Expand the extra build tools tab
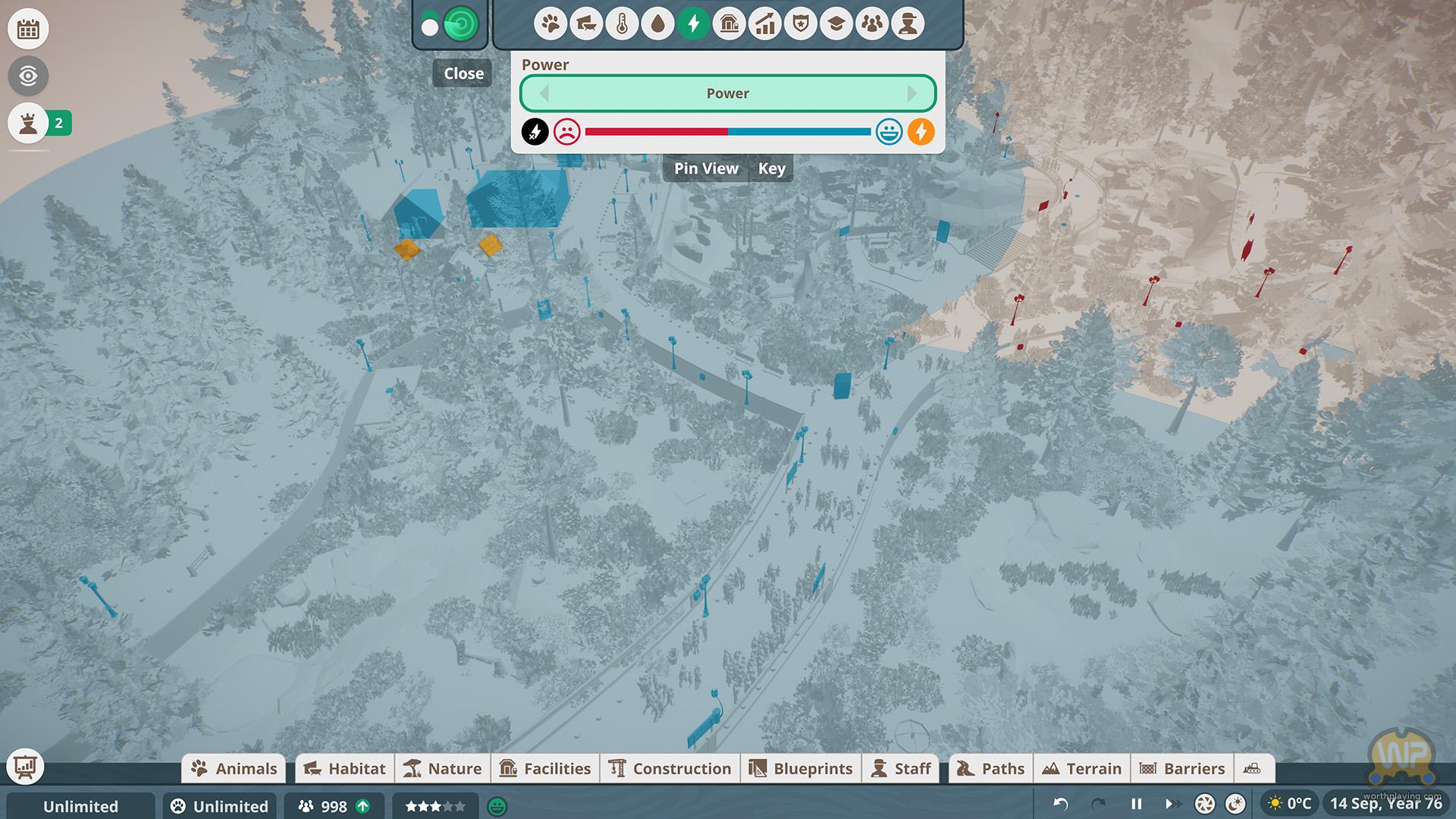Viewport: 1456px width, 819px height. click(x=1252, y=769)
